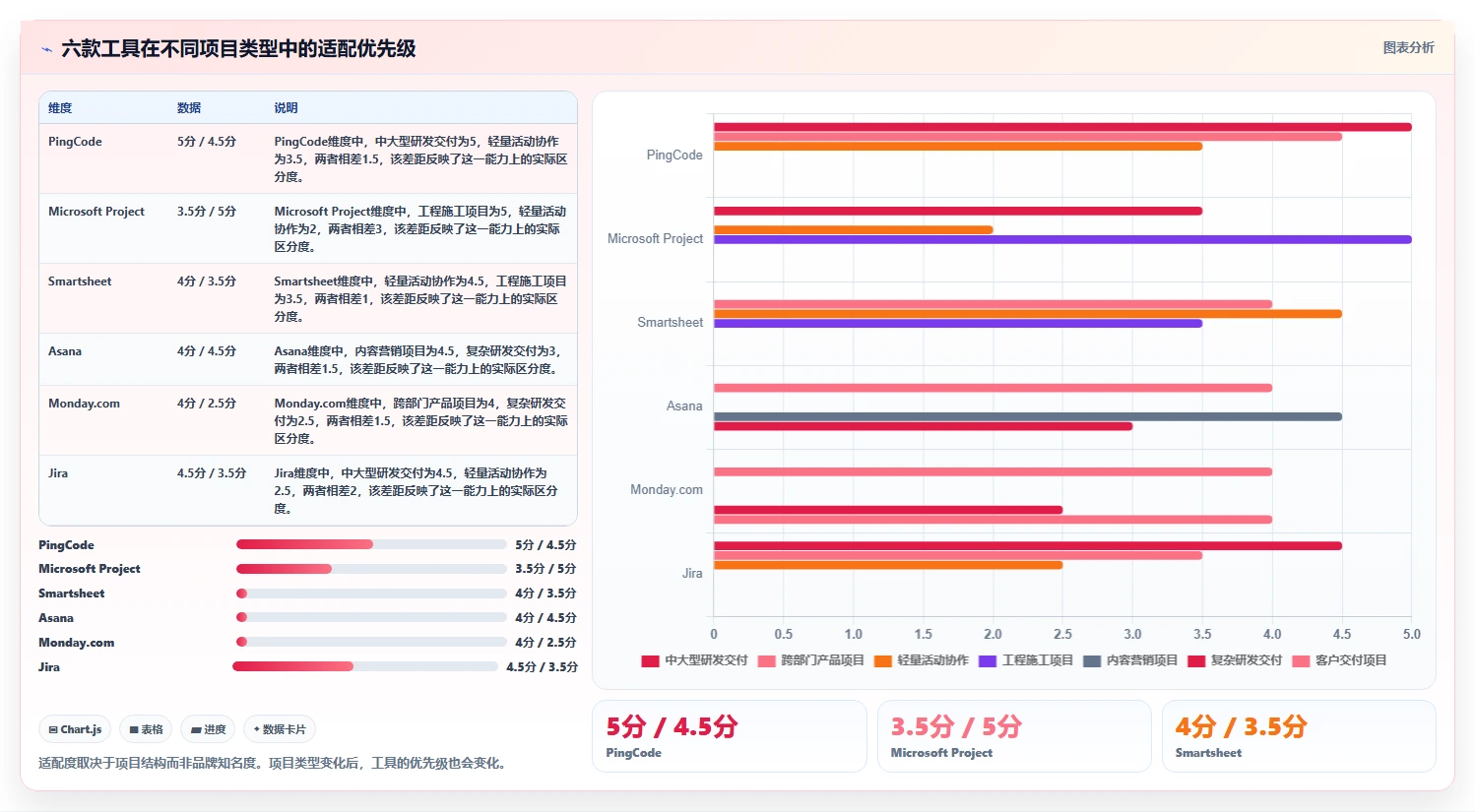
Task: Click the Jira progress bar
Action: 365,666
